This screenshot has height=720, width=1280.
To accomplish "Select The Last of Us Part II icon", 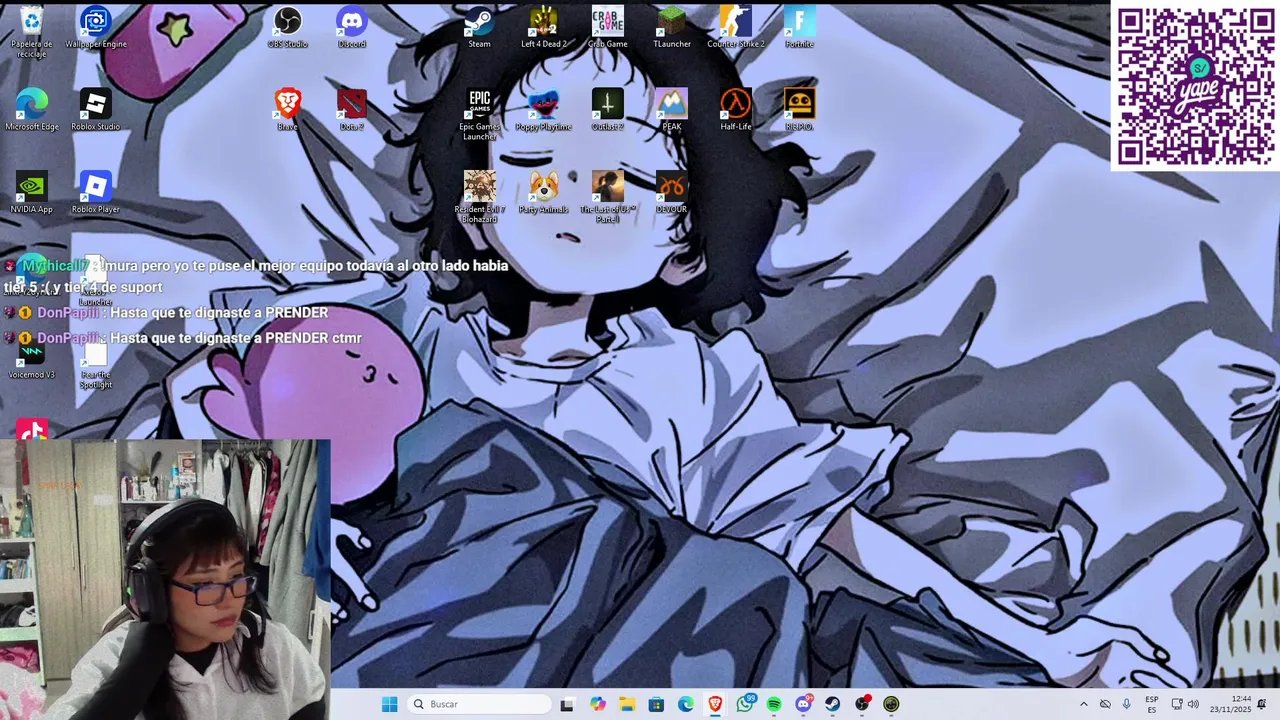I will click(608, 197).
